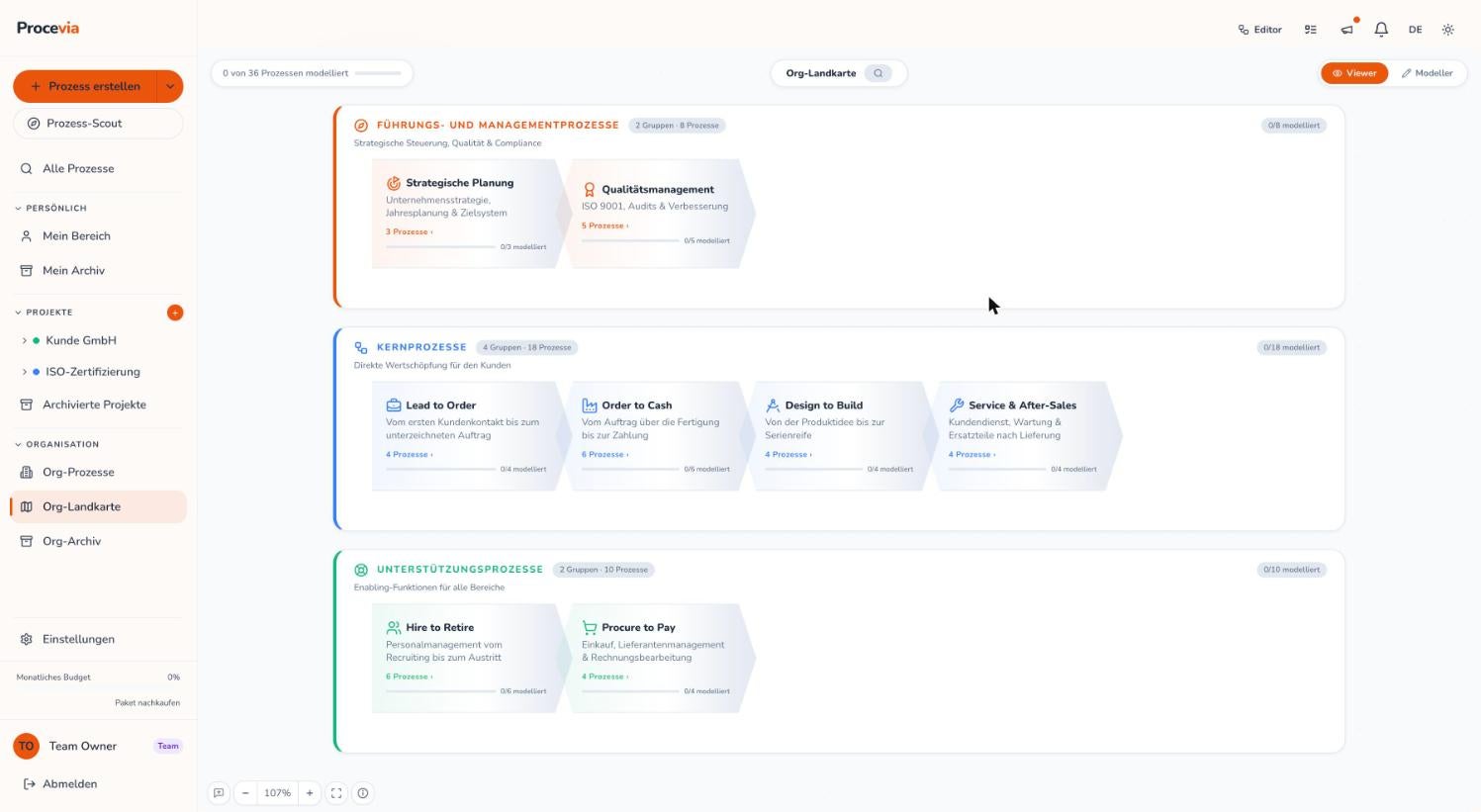Click the Service & After-Sales wrench icon

pos(957,406)
